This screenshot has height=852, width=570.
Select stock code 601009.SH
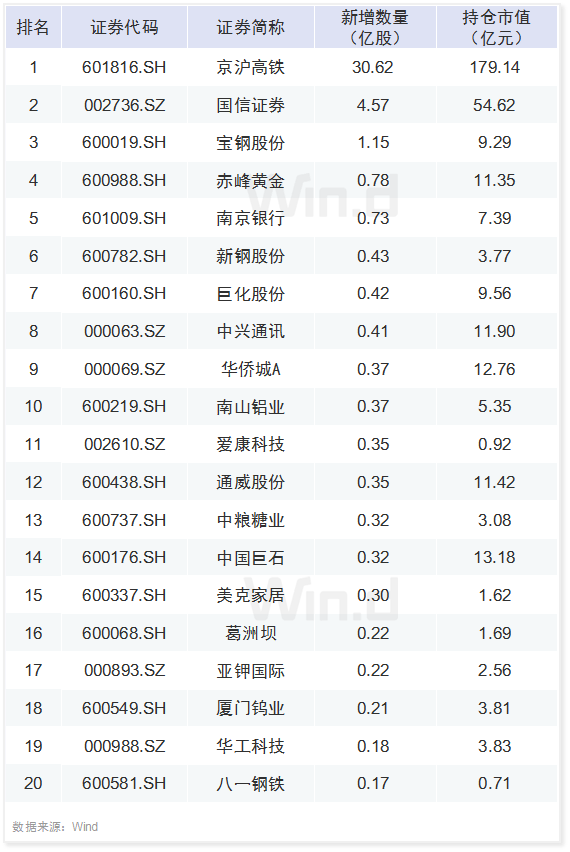click(x=124, y=218)
